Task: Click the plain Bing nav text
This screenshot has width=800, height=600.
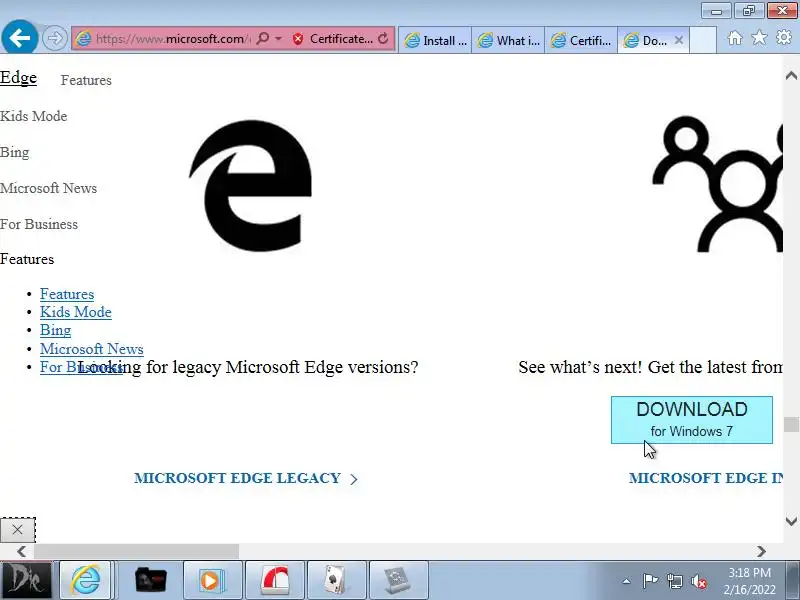Action: (15, 152)
